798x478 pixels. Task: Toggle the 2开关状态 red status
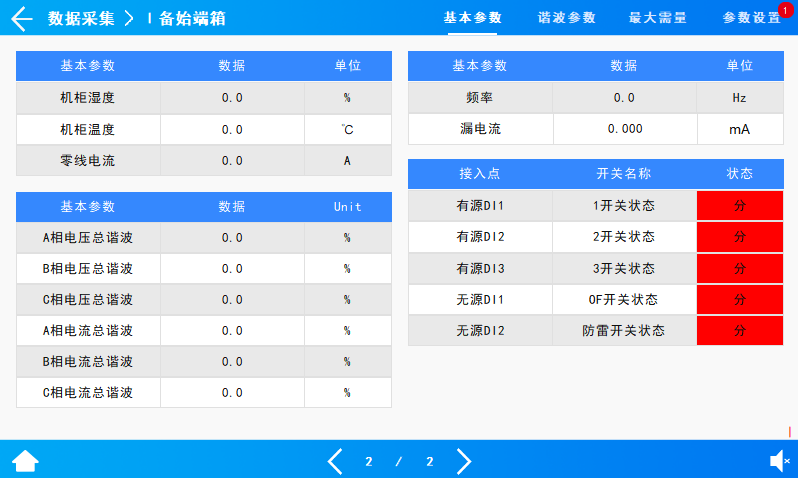tap(740, 237)
